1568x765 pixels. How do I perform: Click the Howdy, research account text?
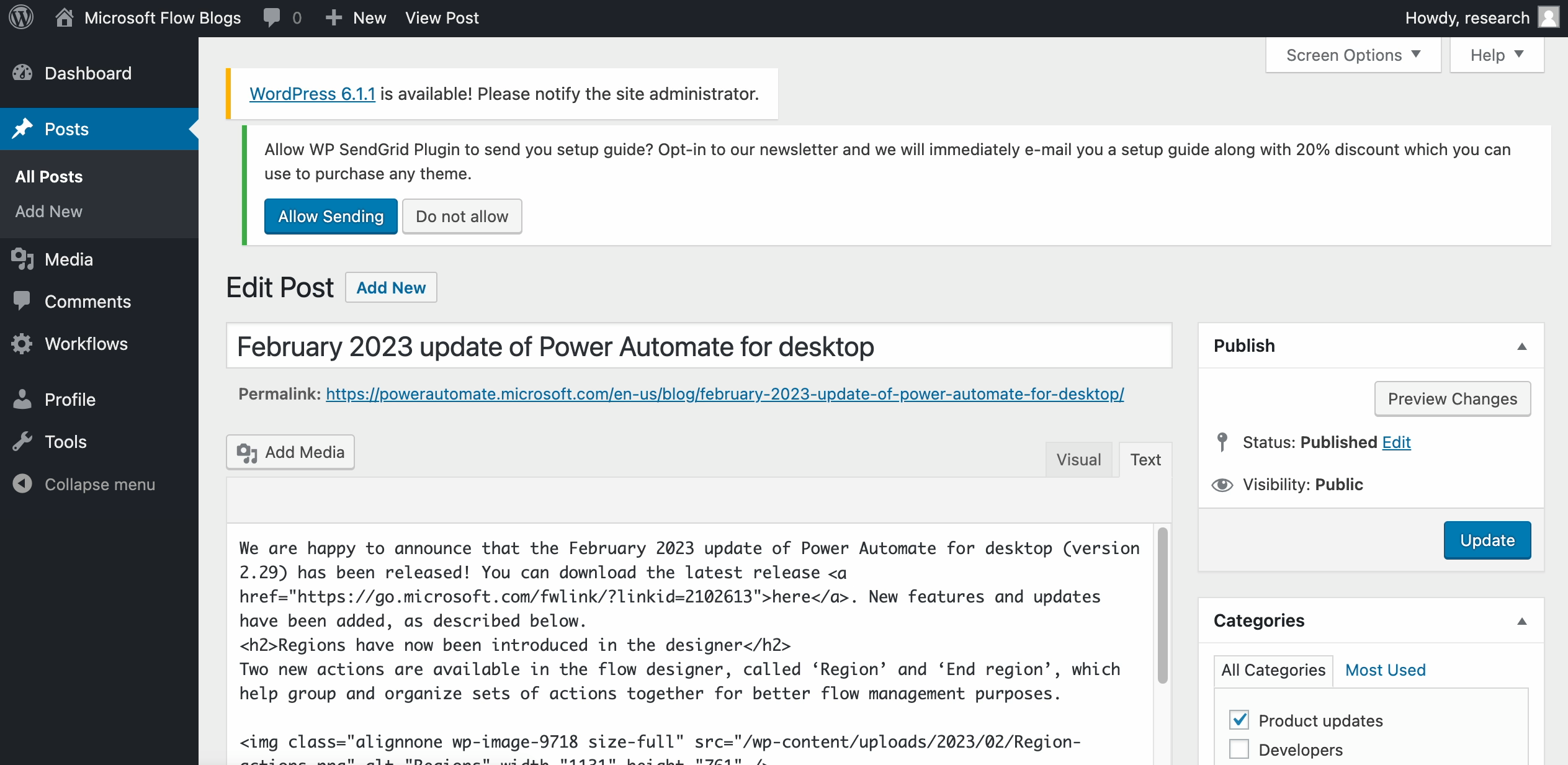pos(1467,18)
